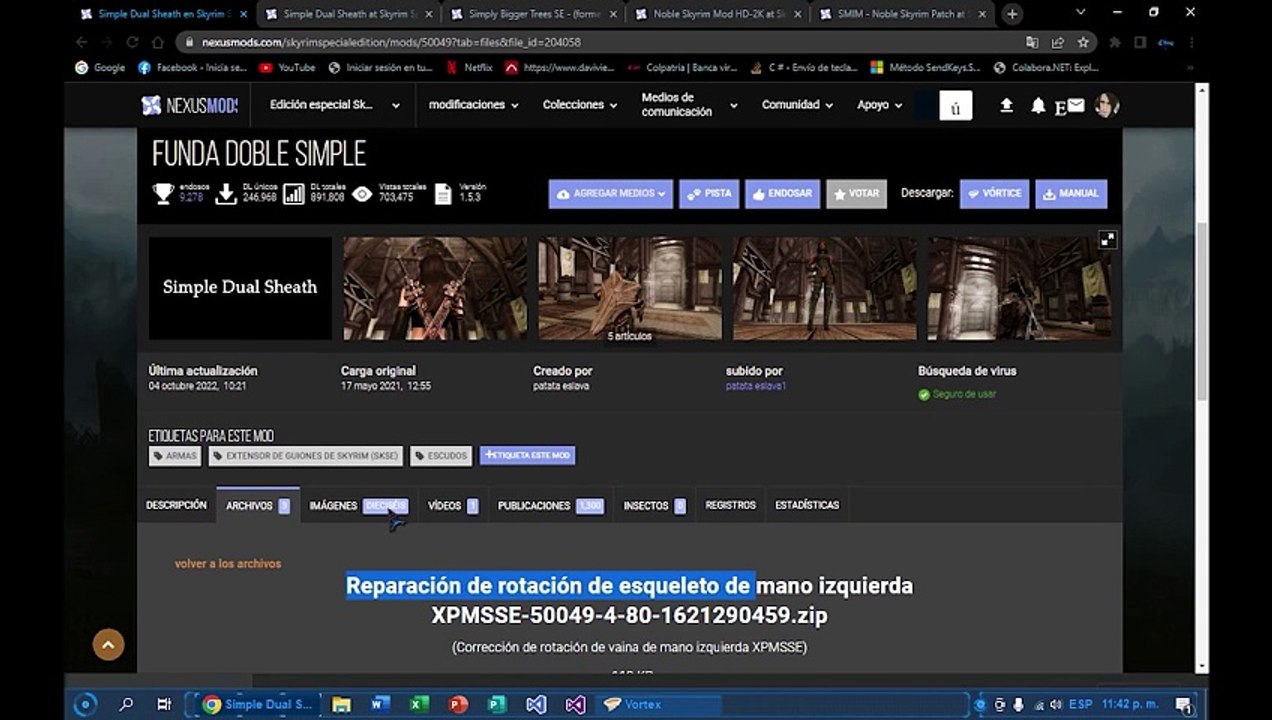
Task: Select the ARCHIVOS tab
Action: click(x=258, y=505)
